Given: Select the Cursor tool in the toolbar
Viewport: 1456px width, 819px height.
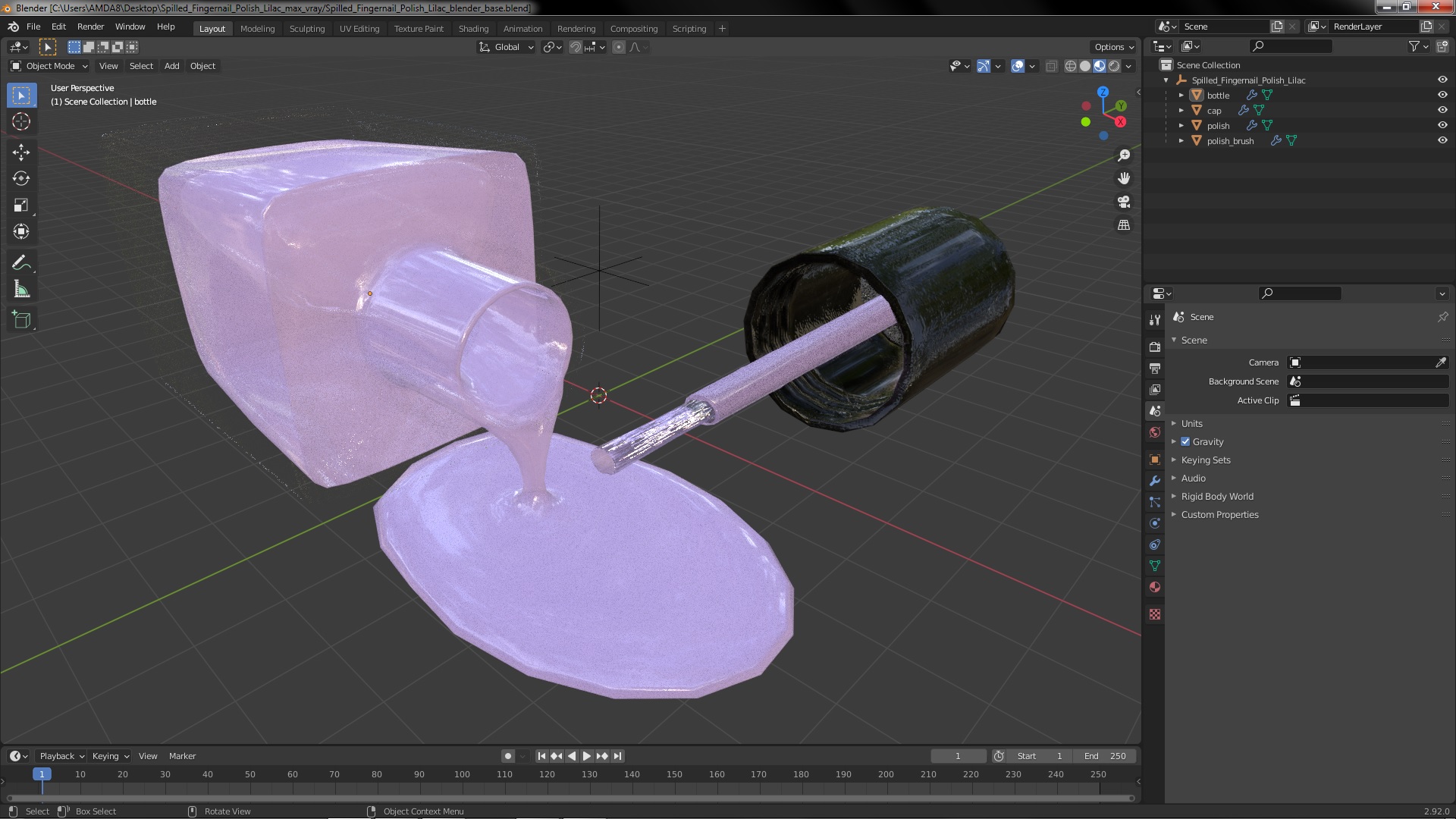Looking at the screenshot, I should [21, 121].
